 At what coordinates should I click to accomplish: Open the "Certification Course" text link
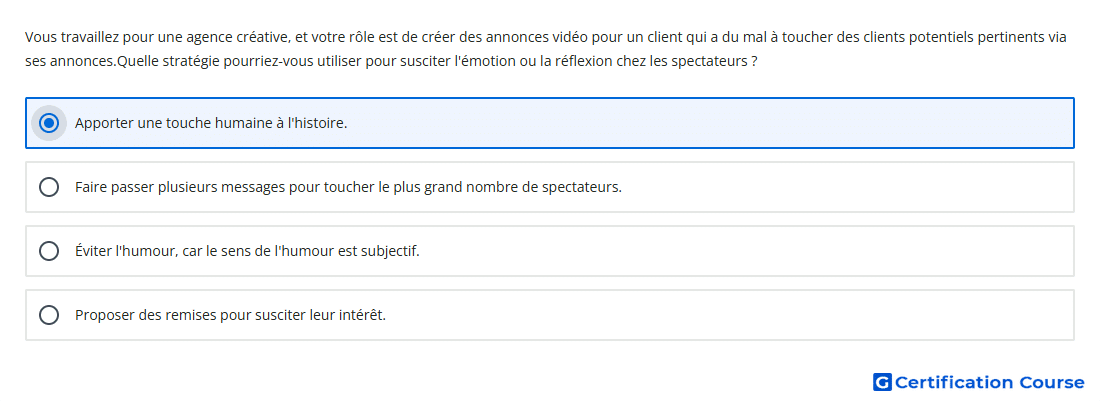[989, 382]
